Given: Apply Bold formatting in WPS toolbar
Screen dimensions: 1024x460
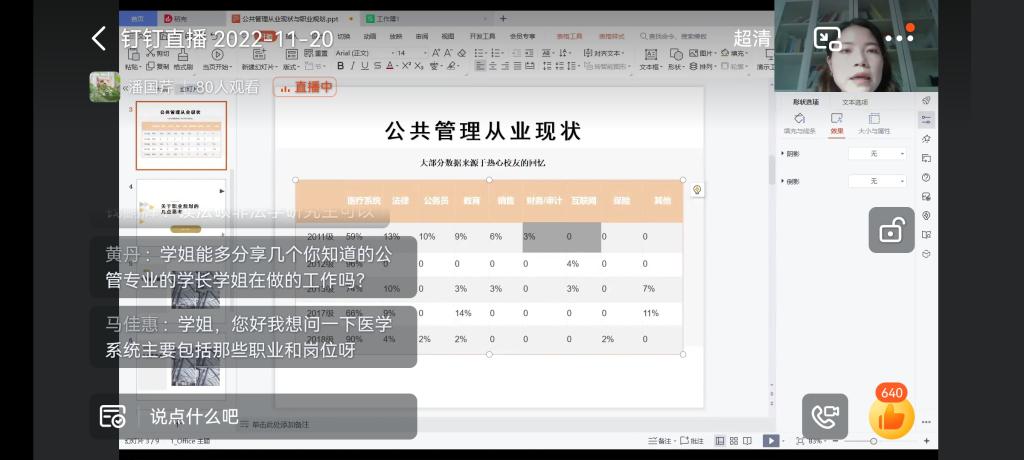Looking at the screenshot, I should 340,66.
